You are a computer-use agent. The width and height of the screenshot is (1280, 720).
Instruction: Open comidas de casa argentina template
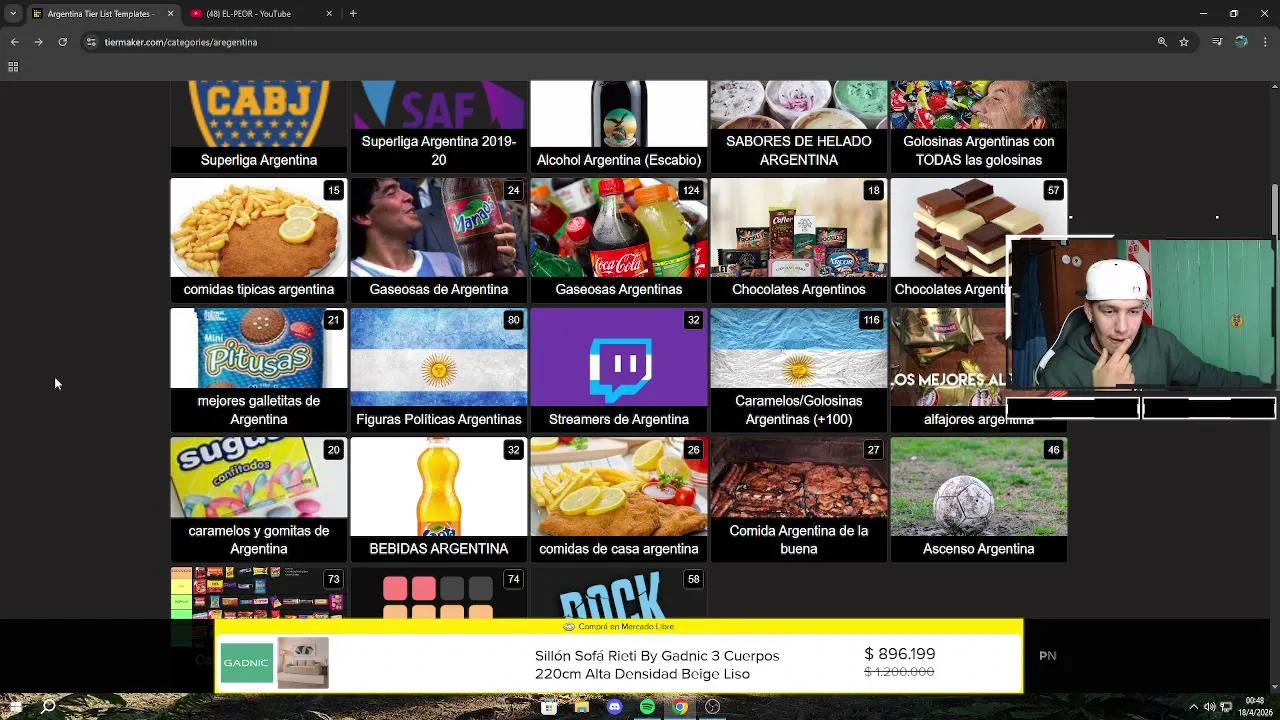(x=619, y=500)
